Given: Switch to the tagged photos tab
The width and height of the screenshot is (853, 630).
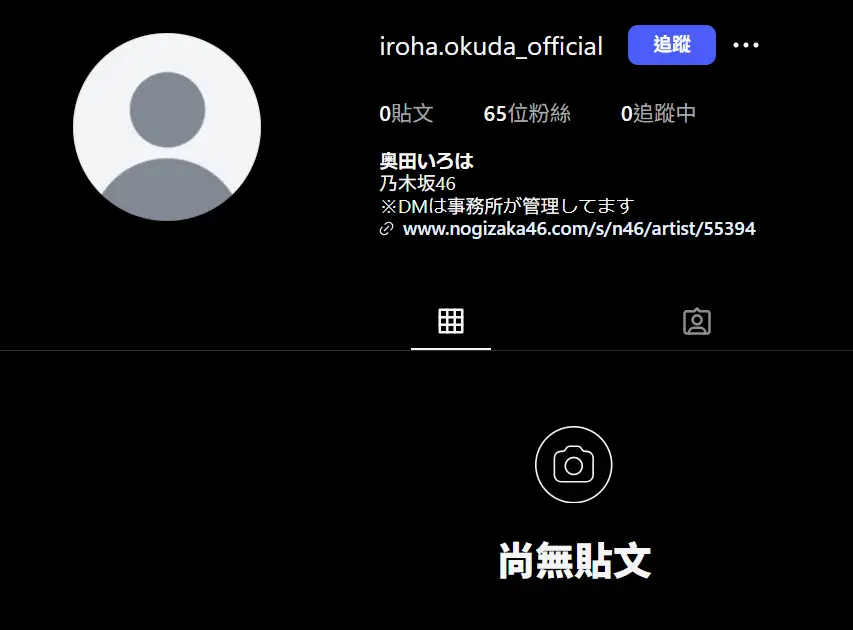Looking at the screenshot, I should [697, 322].
